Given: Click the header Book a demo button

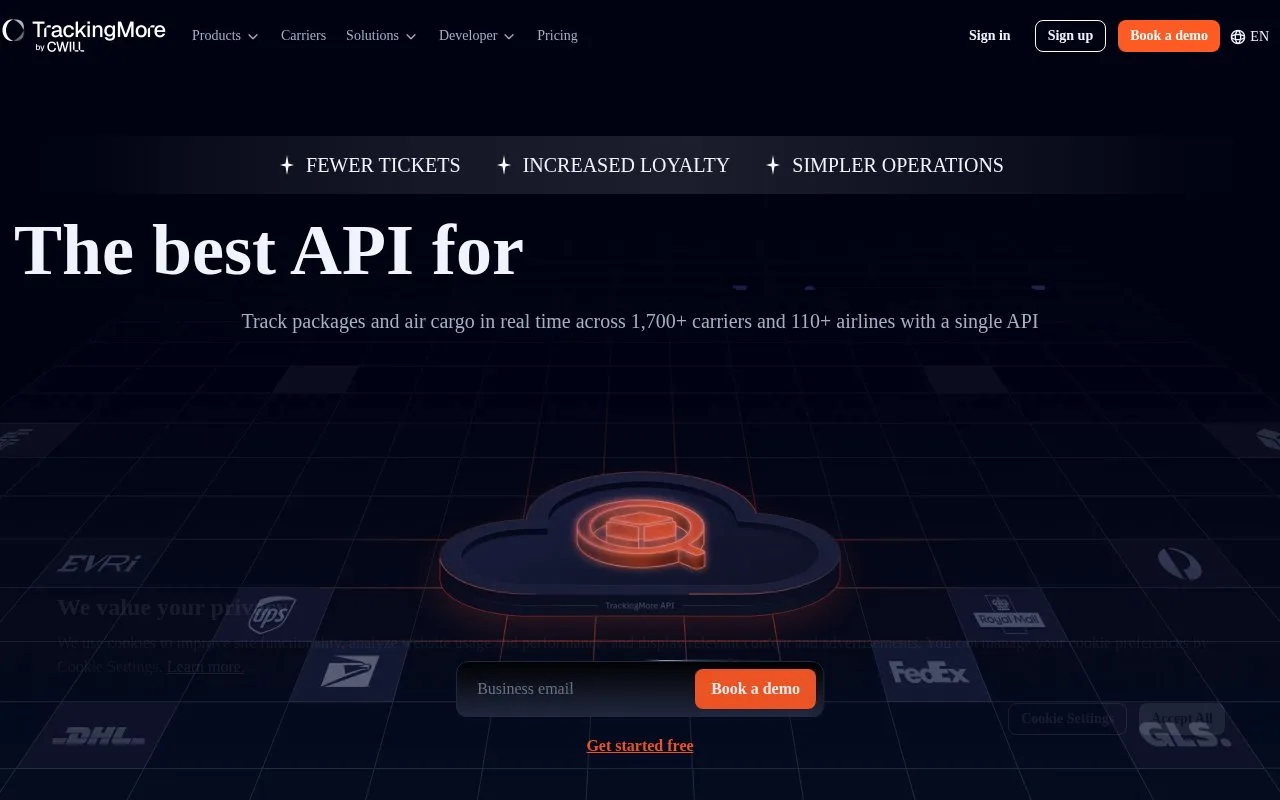Looking at the screenshot, I should (1169, 36).
